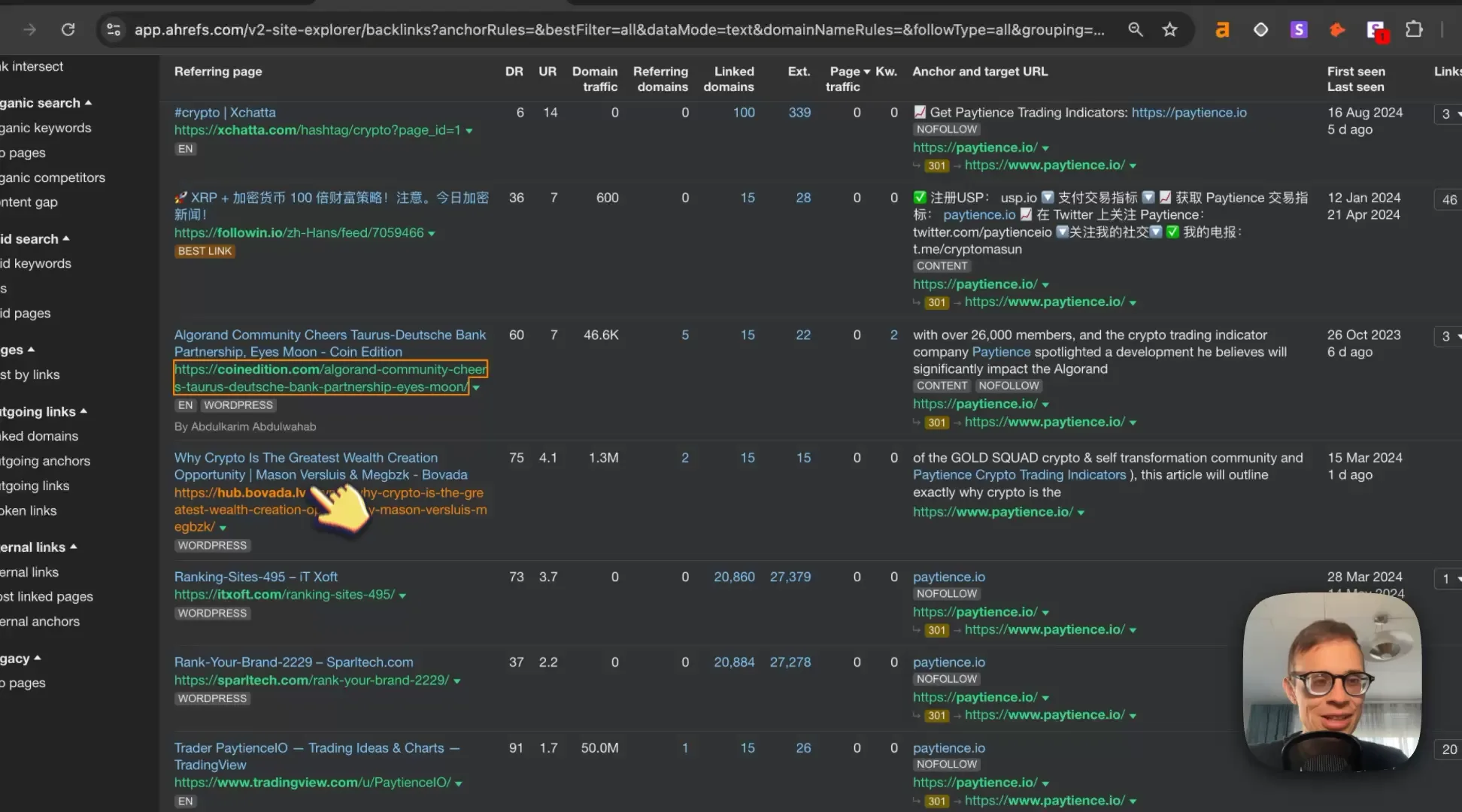This screenshot has height=812, width=1462.
Task: Open Algorand Community Cheers article title link
Action: coord(330,344)
